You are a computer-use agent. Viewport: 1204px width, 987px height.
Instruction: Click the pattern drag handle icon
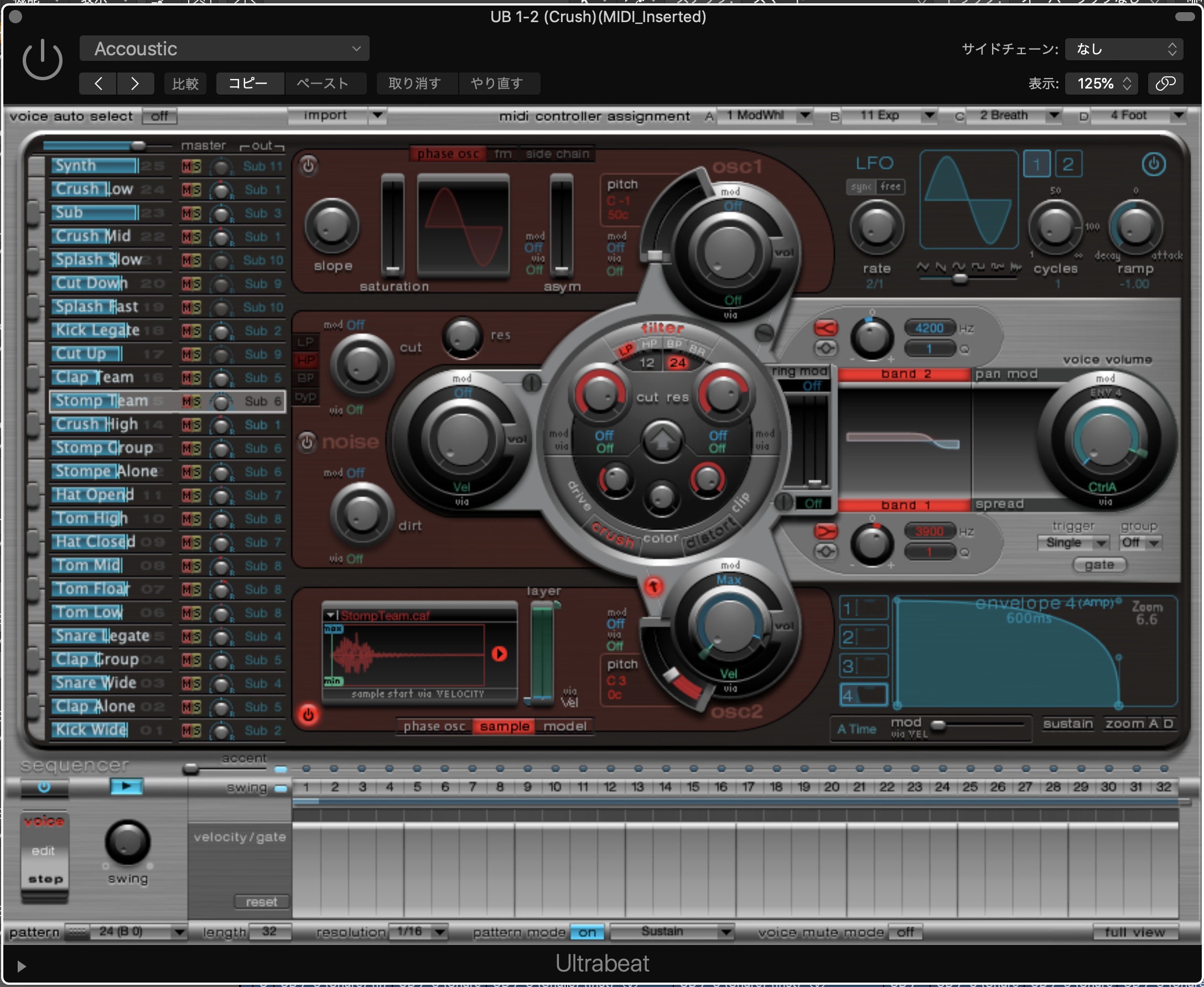click(77, 932)
